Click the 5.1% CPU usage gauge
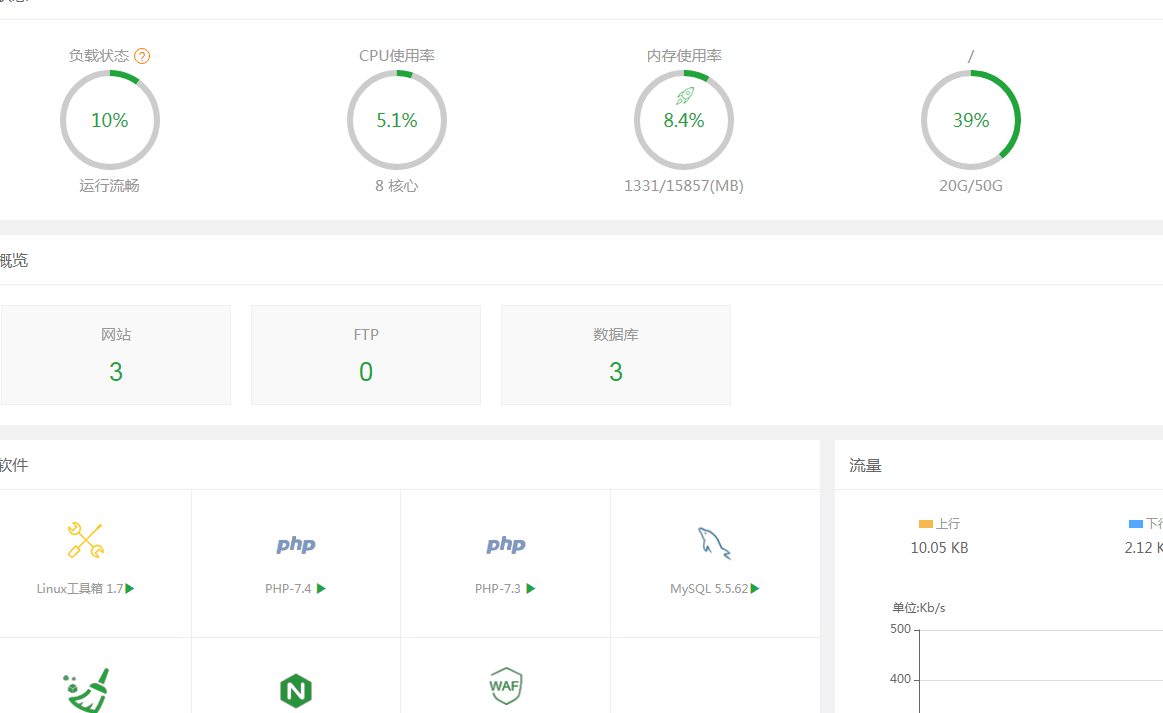This screenshot has width=1163, height=713. (x=397, y=120)
